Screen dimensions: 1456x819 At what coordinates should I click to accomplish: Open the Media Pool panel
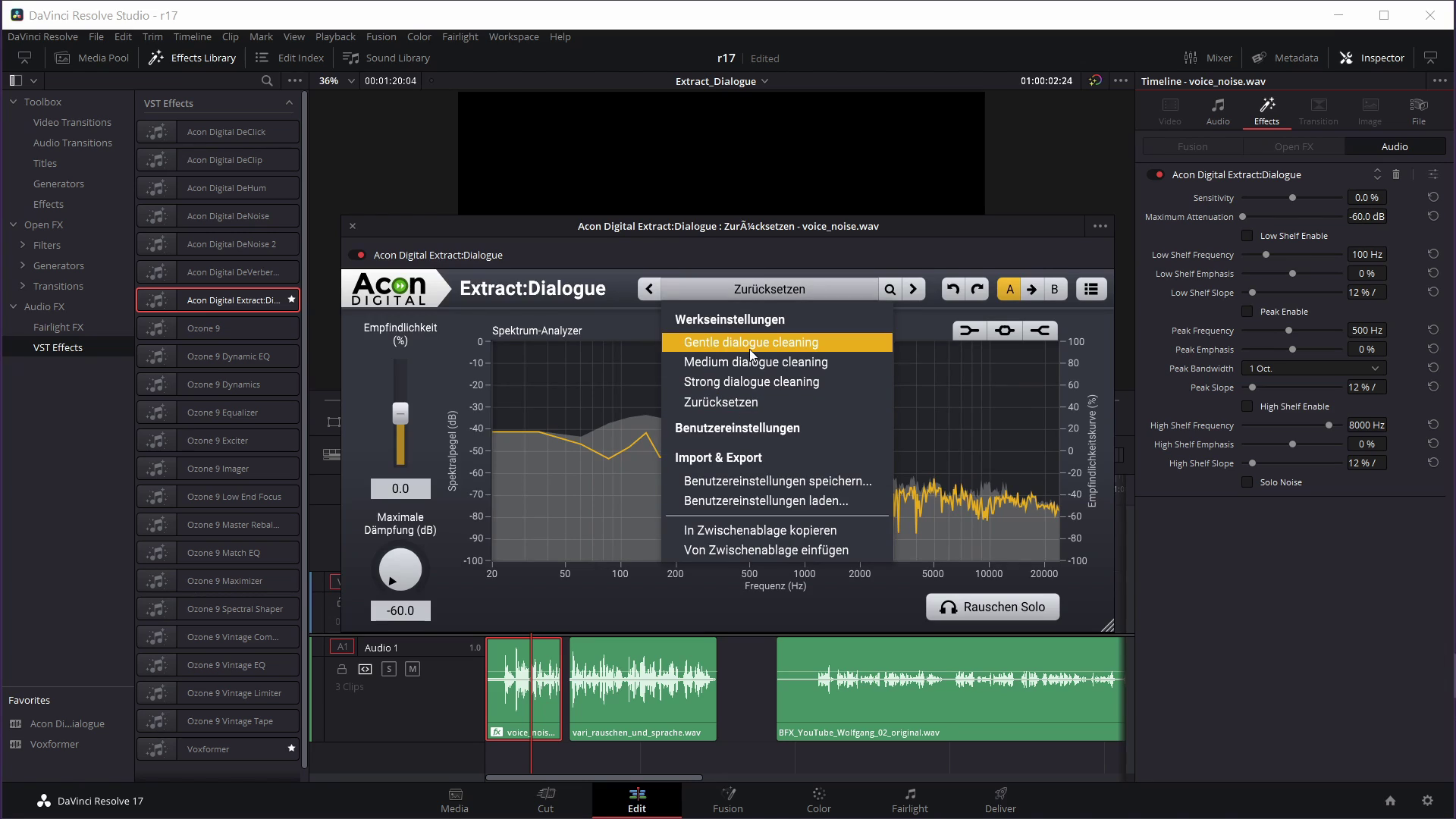tap(92, 58)
